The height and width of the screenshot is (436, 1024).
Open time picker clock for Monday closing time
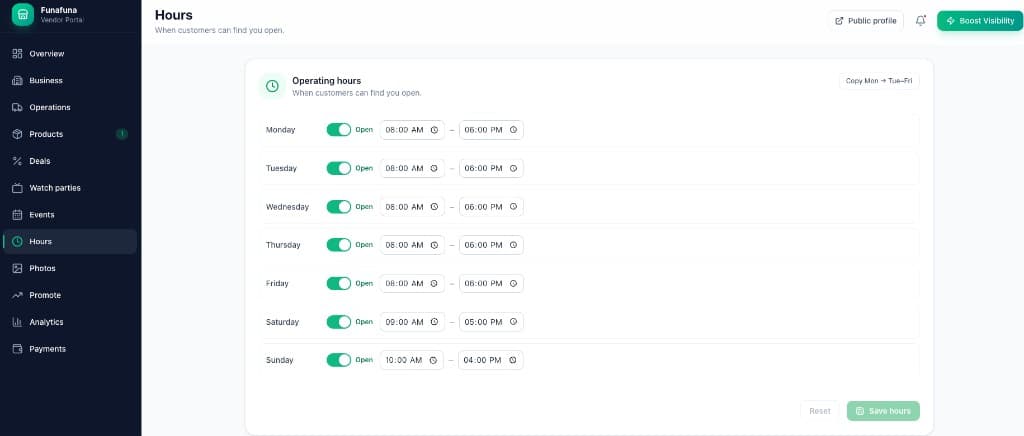click(513, 130)
